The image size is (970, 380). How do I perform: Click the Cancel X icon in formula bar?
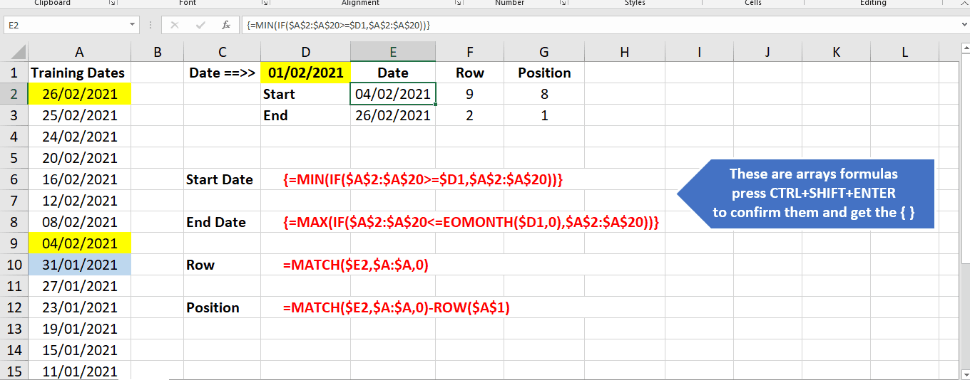click(x=174, y=25)
